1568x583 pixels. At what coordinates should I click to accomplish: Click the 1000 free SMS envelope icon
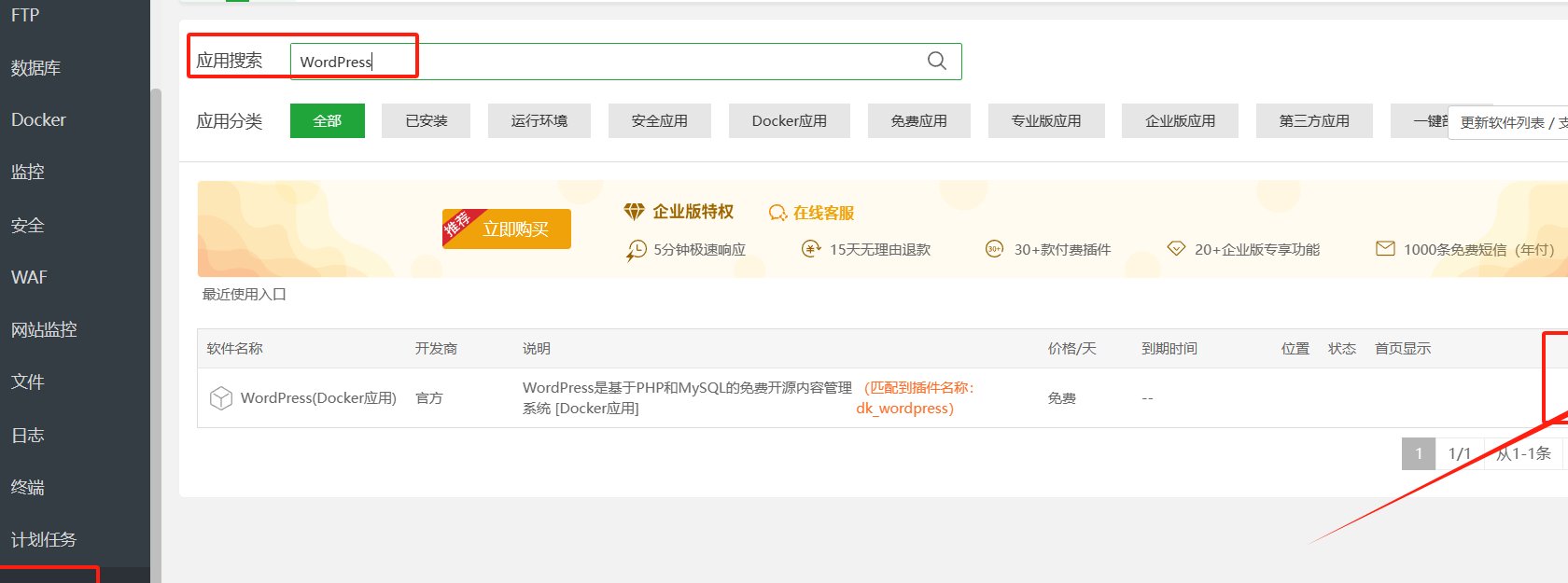click(1385, 248)
